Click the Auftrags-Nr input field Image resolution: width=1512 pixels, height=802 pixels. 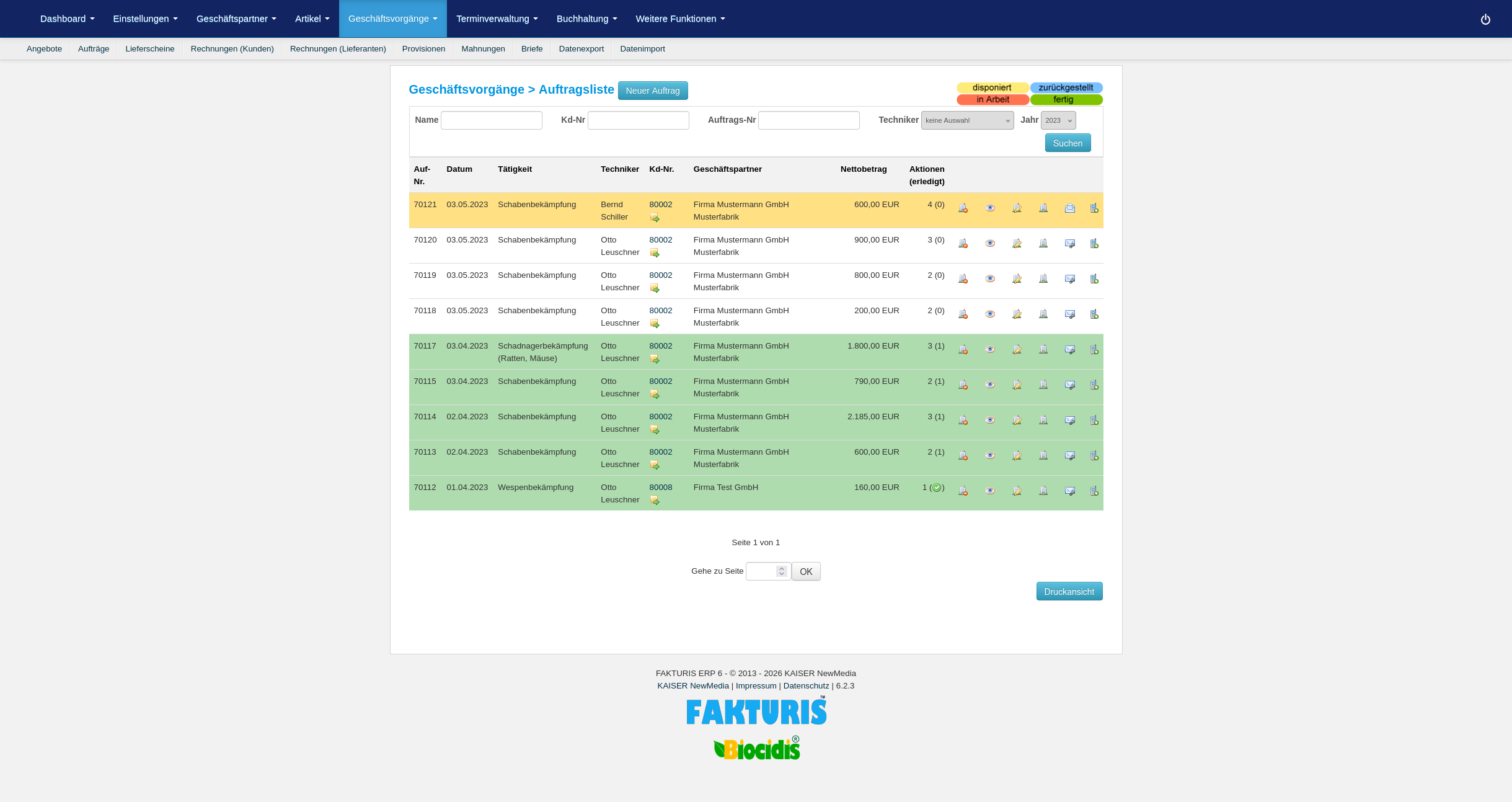(x=808, y=120)
